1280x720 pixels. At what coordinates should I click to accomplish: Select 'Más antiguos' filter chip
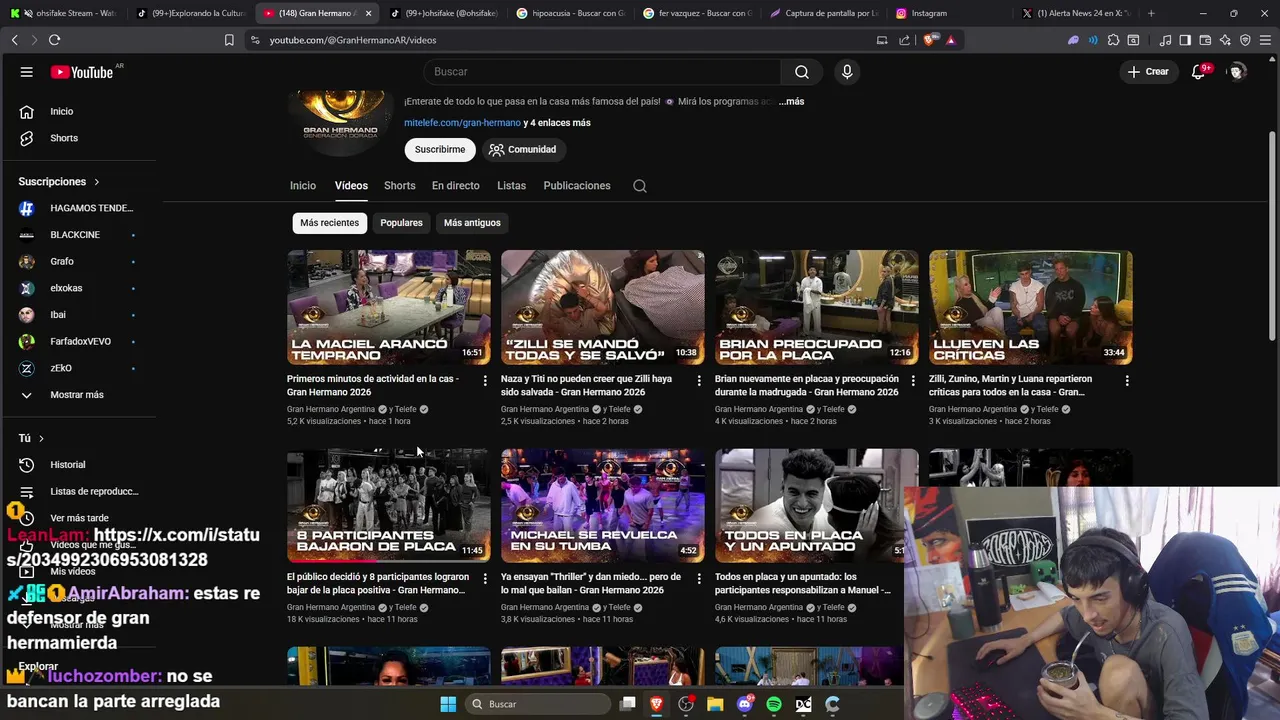(x=472, y=223)
